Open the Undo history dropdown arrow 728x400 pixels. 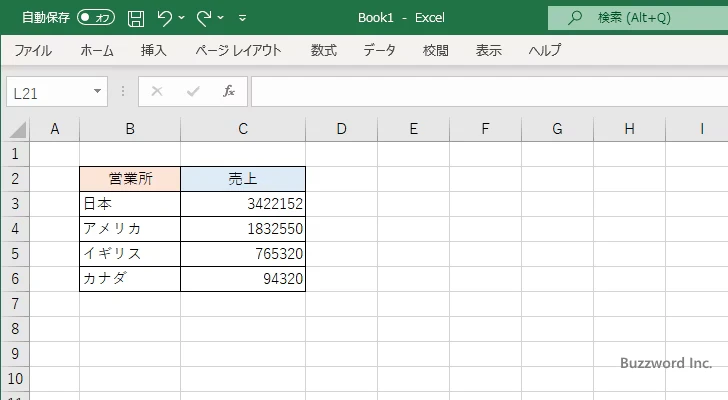click(x=182, y=18)
